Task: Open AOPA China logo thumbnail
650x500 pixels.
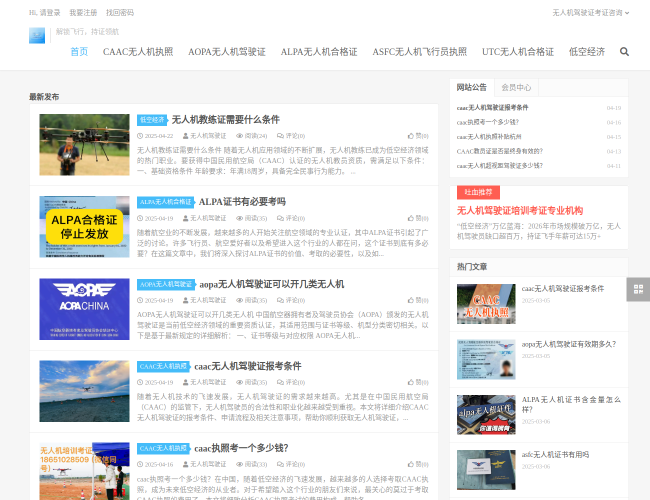Action: click(x=85, y=309)
